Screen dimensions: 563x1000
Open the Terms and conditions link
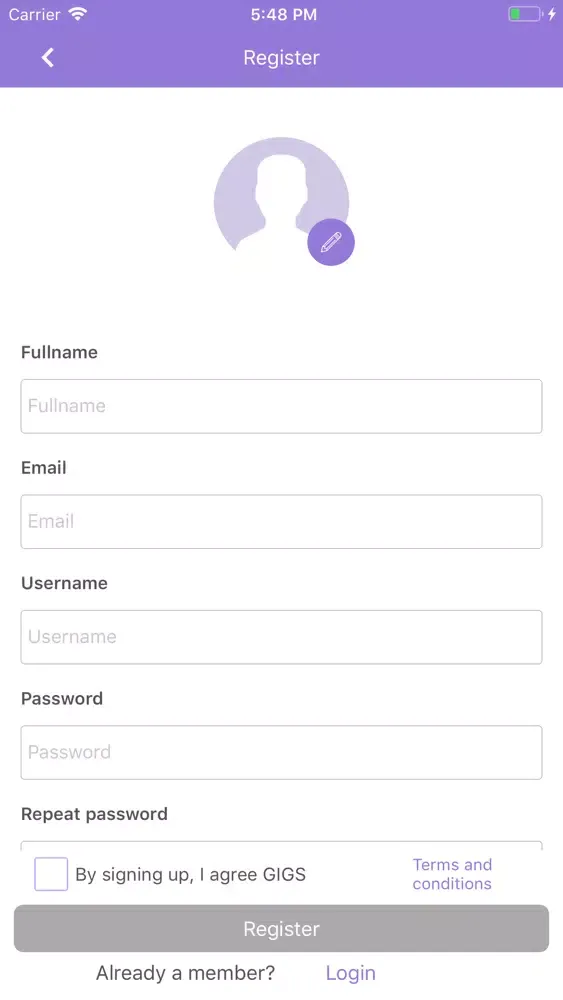[x=452, y=874]
